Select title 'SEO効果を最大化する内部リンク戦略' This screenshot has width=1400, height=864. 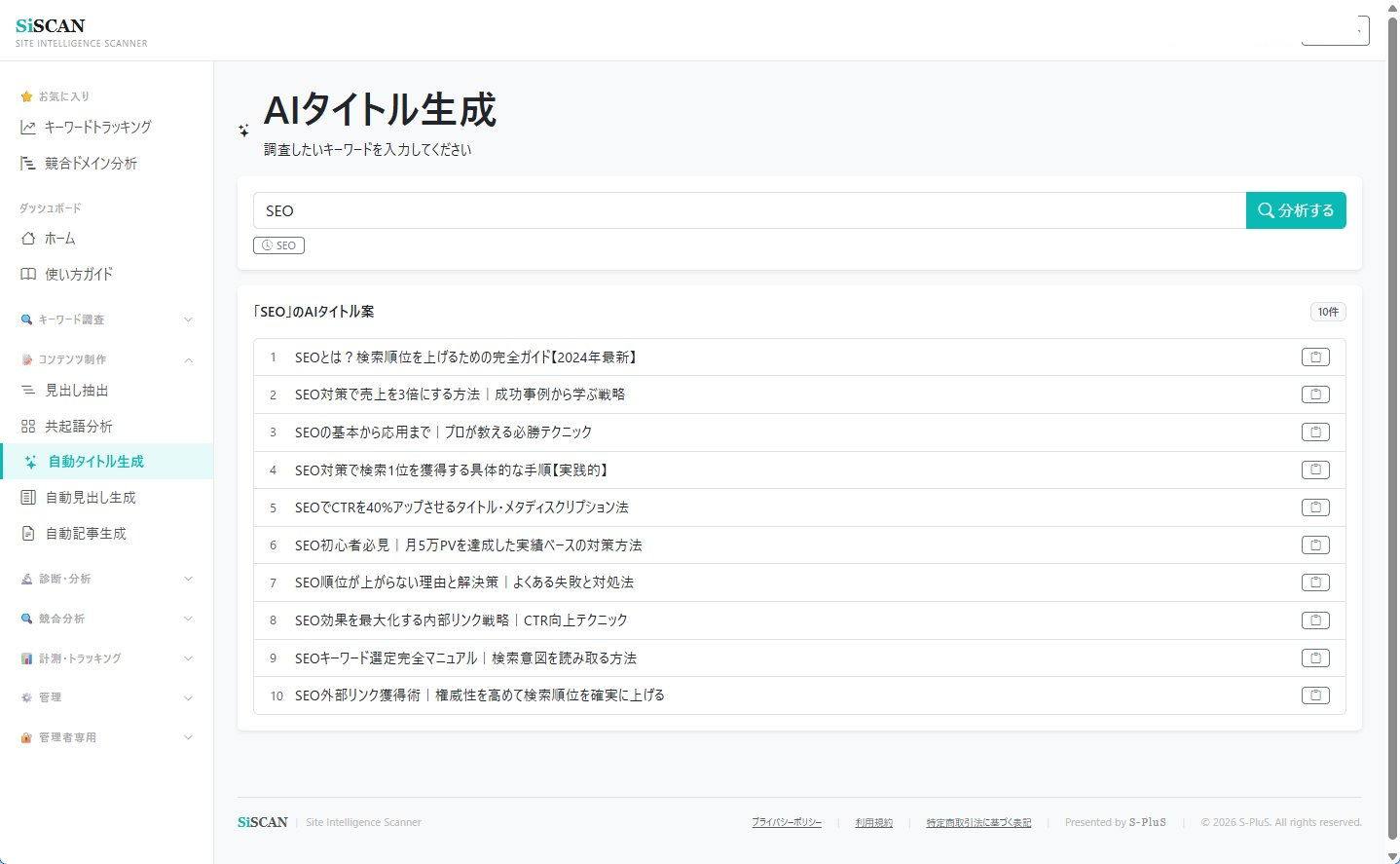461,620
